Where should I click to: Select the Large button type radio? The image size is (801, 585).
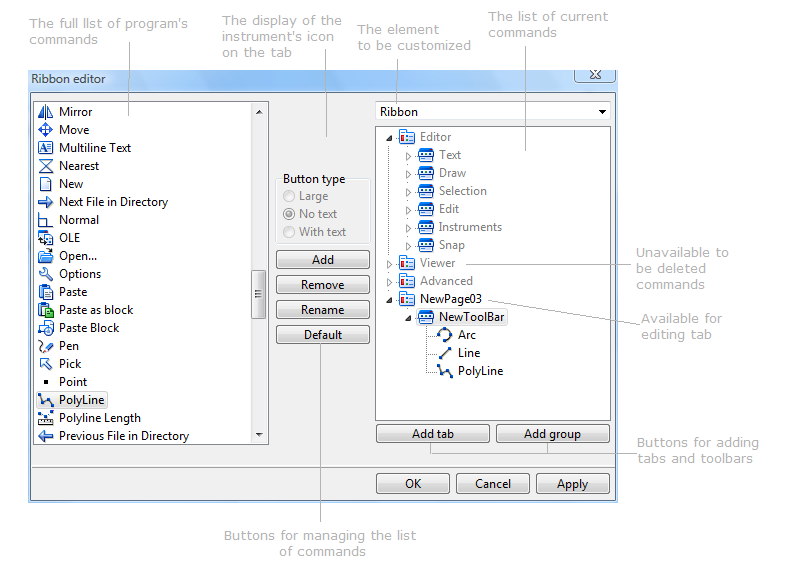pyautogui.click(x=289, y=196)
